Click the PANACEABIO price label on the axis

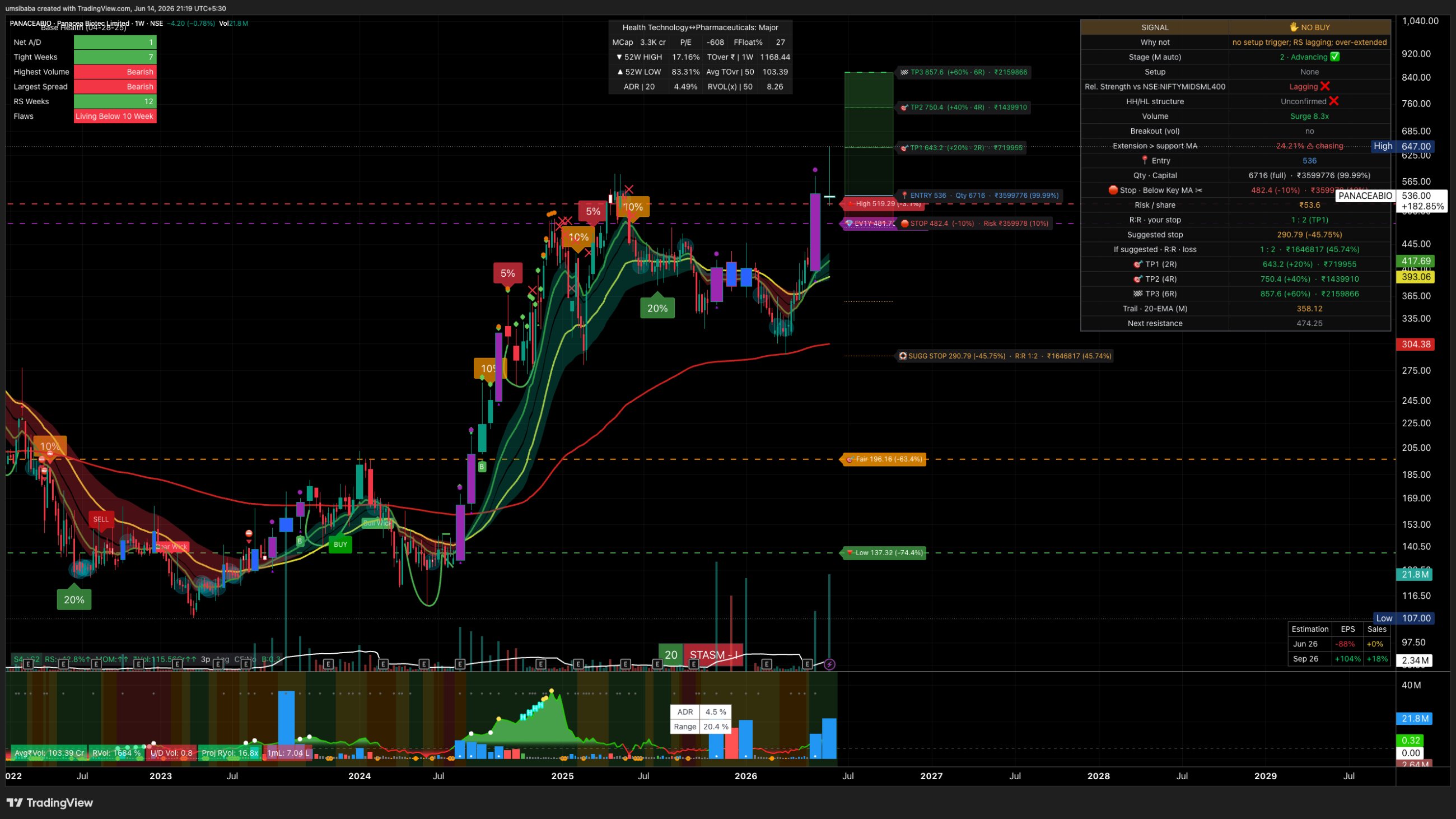click(1365, 196)
